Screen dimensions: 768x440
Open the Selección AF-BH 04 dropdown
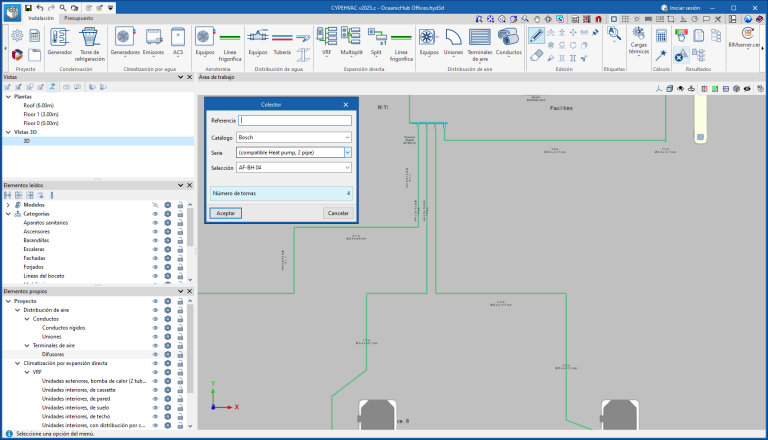[x=294, y=168]
